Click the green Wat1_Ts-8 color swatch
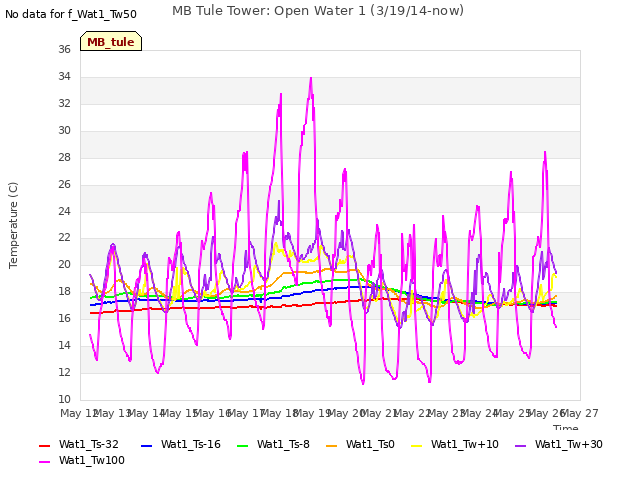 [242, 446]
